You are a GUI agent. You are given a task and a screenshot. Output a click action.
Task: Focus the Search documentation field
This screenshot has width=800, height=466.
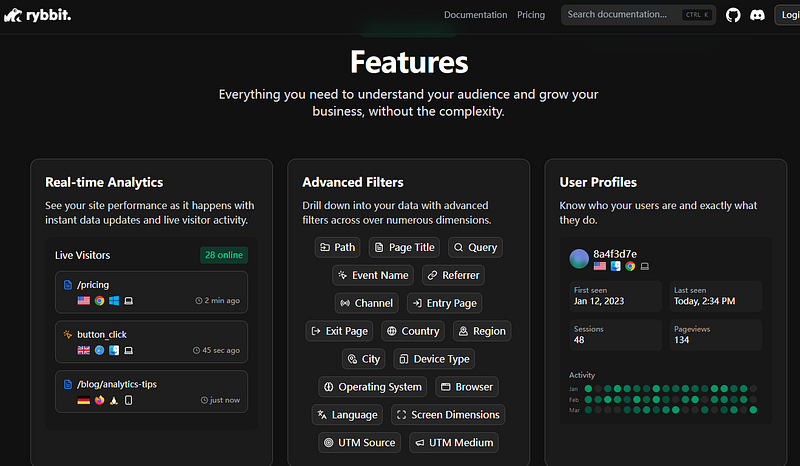click(x=638, y=15)
